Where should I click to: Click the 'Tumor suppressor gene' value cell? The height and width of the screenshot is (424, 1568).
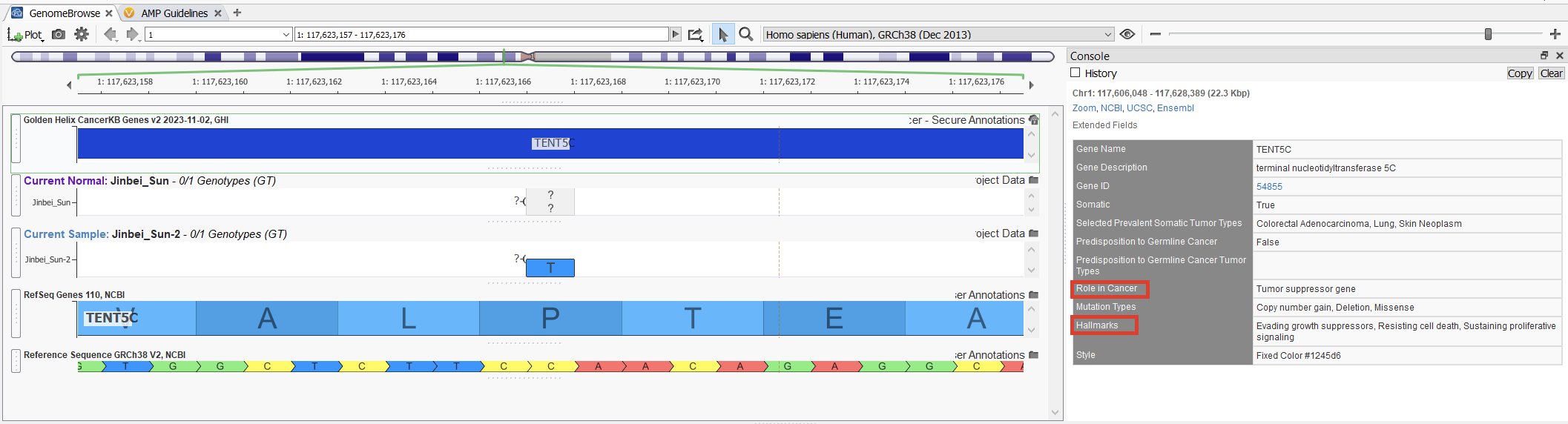click(1407, 289)
